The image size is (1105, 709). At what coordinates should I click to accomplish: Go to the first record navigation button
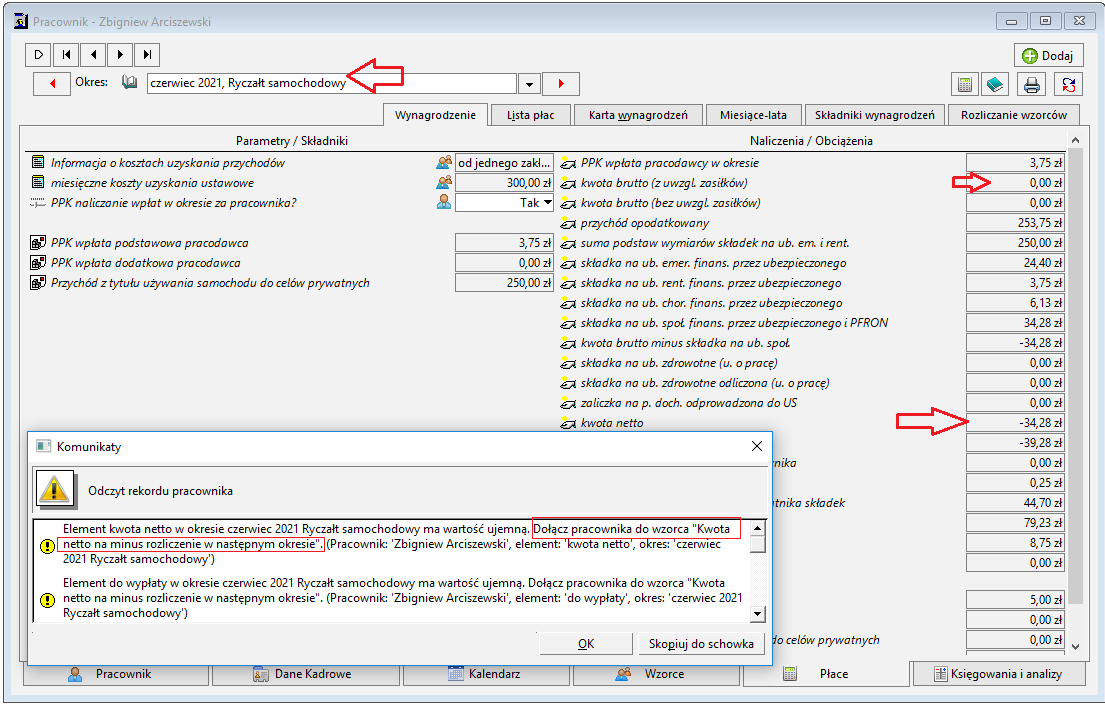click(66, 54)
